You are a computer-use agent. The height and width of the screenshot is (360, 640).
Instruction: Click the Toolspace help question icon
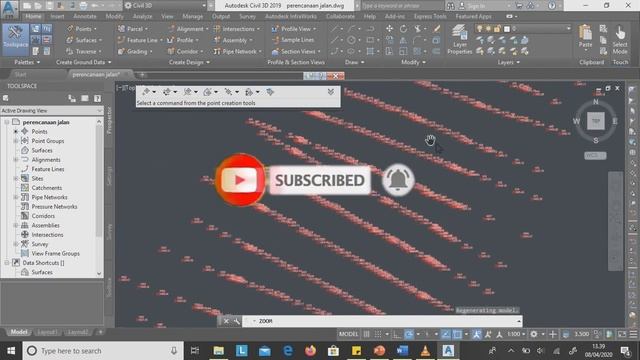97,98
